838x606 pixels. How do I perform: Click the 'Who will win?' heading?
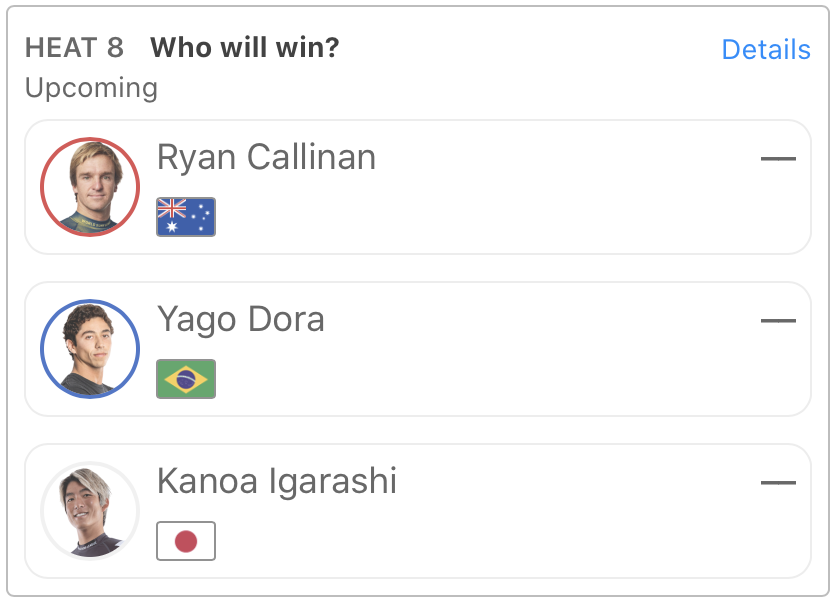point(245,47)
